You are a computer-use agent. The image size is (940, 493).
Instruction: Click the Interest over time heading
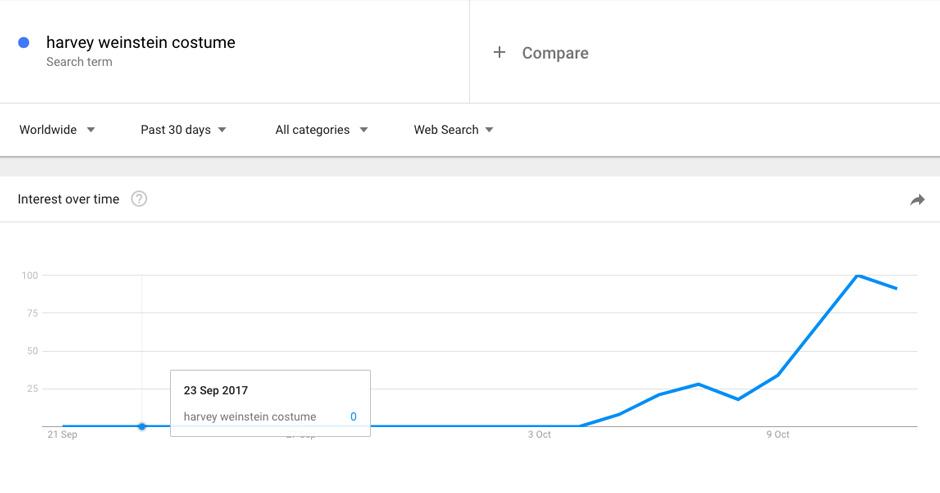(68, 199)
